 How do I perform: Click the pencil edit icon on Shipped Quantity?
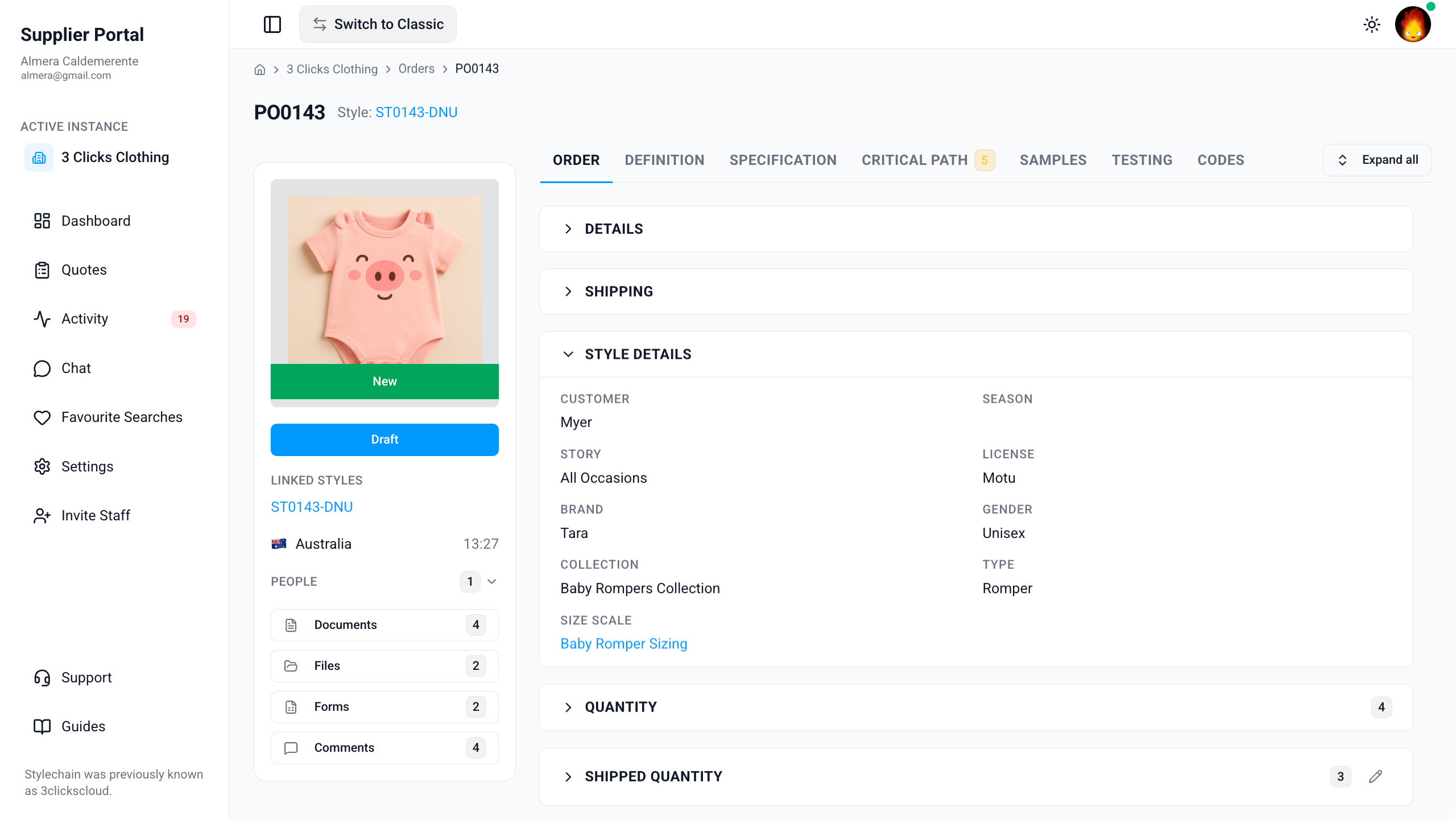tap(1376, 777)
